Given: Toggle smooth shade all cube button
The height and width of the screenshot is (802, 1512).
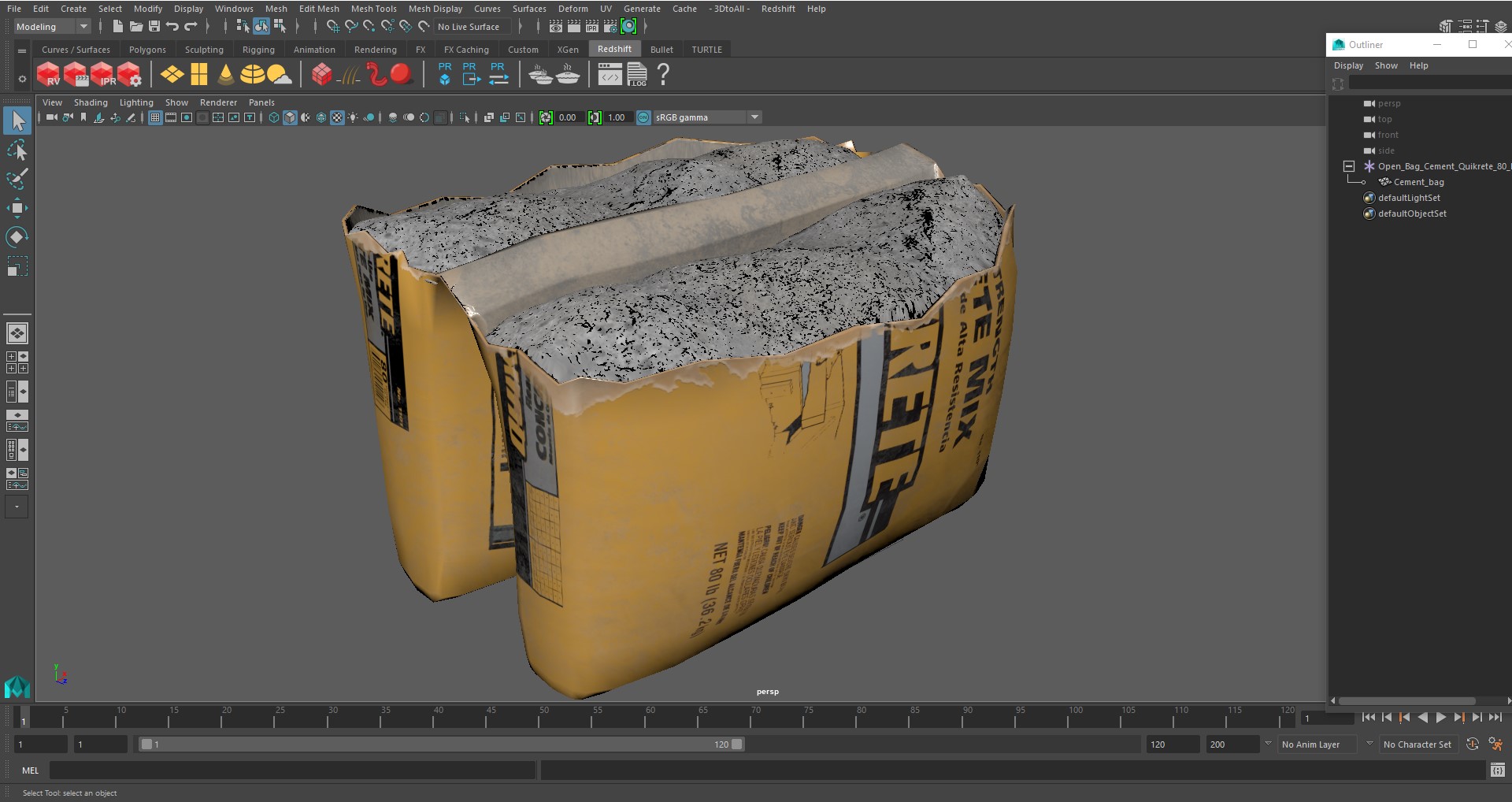Looking at the screenshot, I should (290, 117).
